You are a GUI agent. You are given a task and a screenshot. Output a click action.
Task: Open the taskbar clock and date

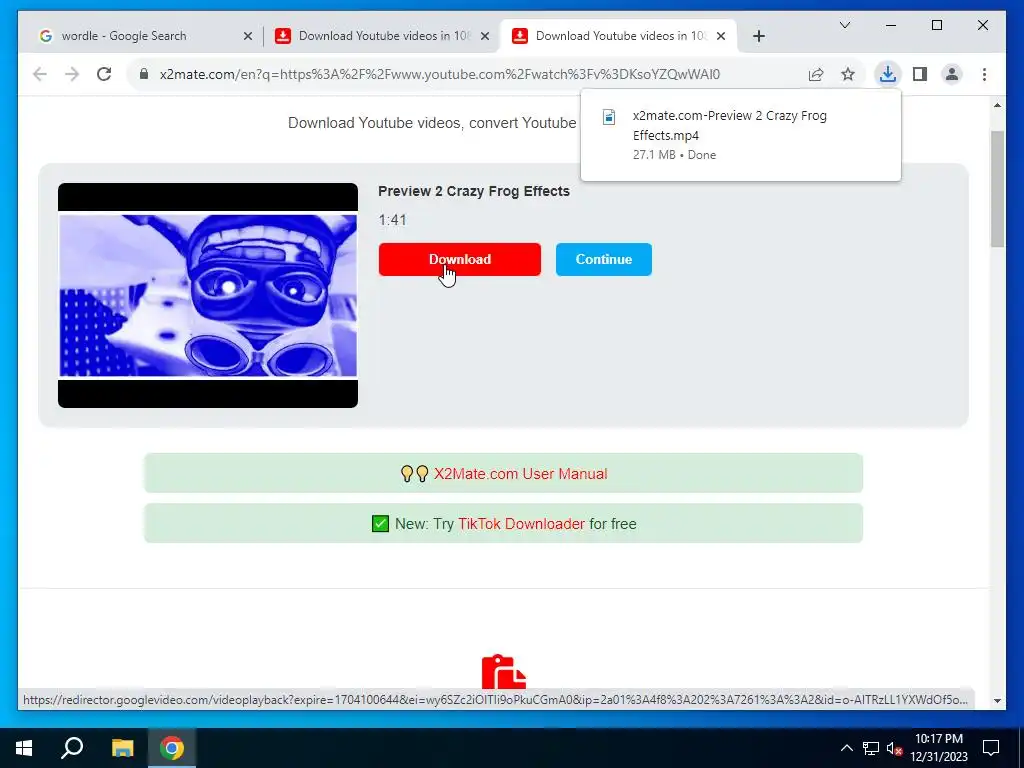(x=939, y=748)
